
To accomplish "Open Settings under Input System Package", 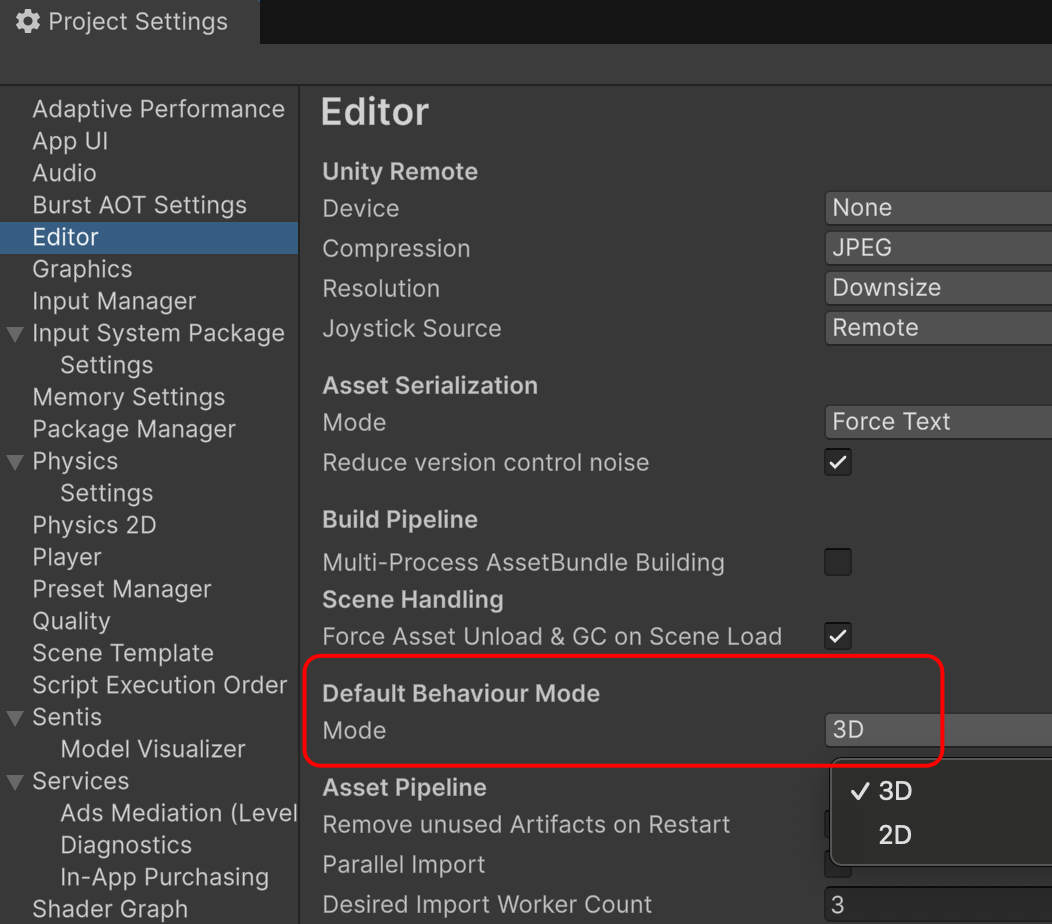I will tap(107, 365).
